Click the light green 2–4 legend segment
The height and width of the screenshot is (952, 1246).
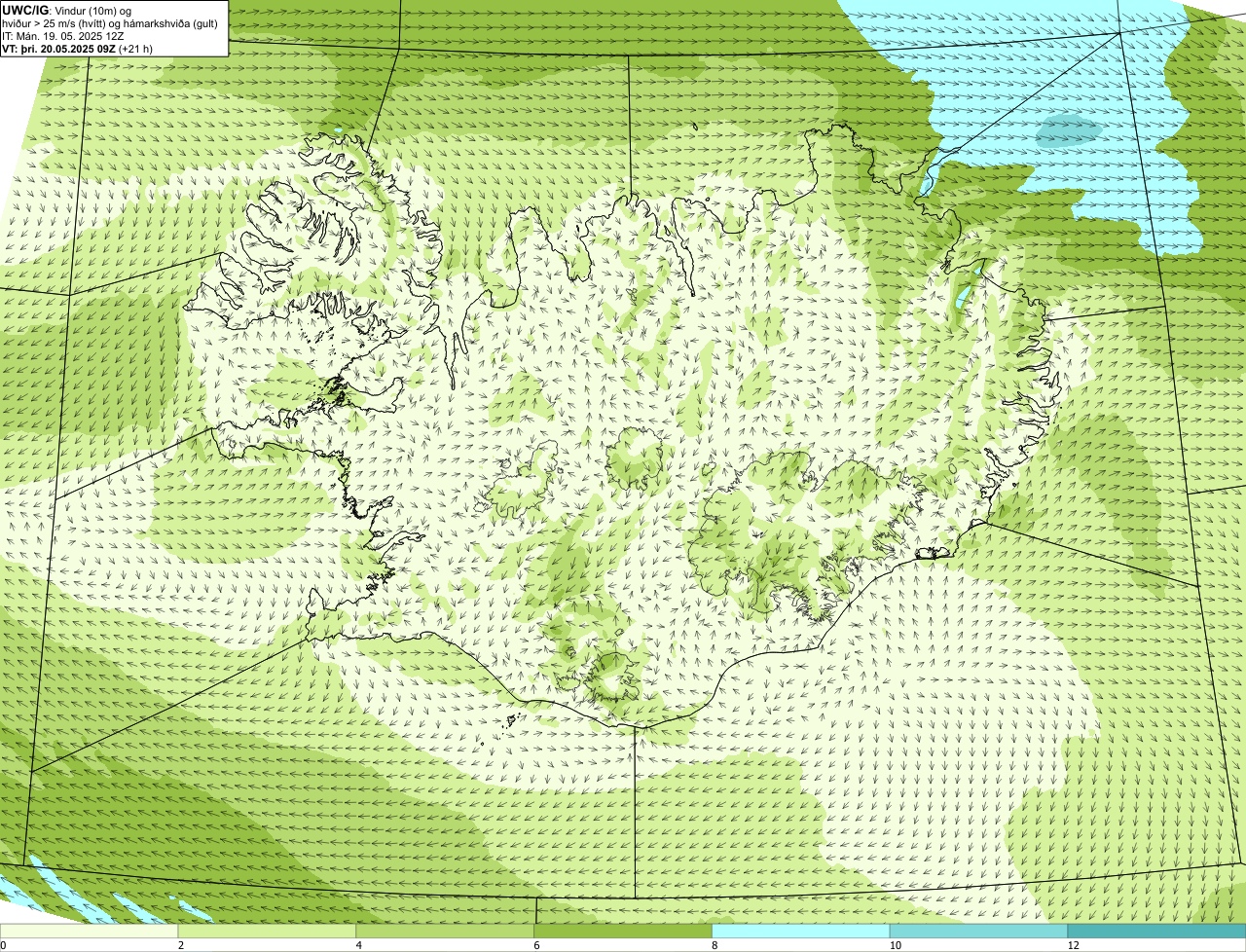point(268,932)
